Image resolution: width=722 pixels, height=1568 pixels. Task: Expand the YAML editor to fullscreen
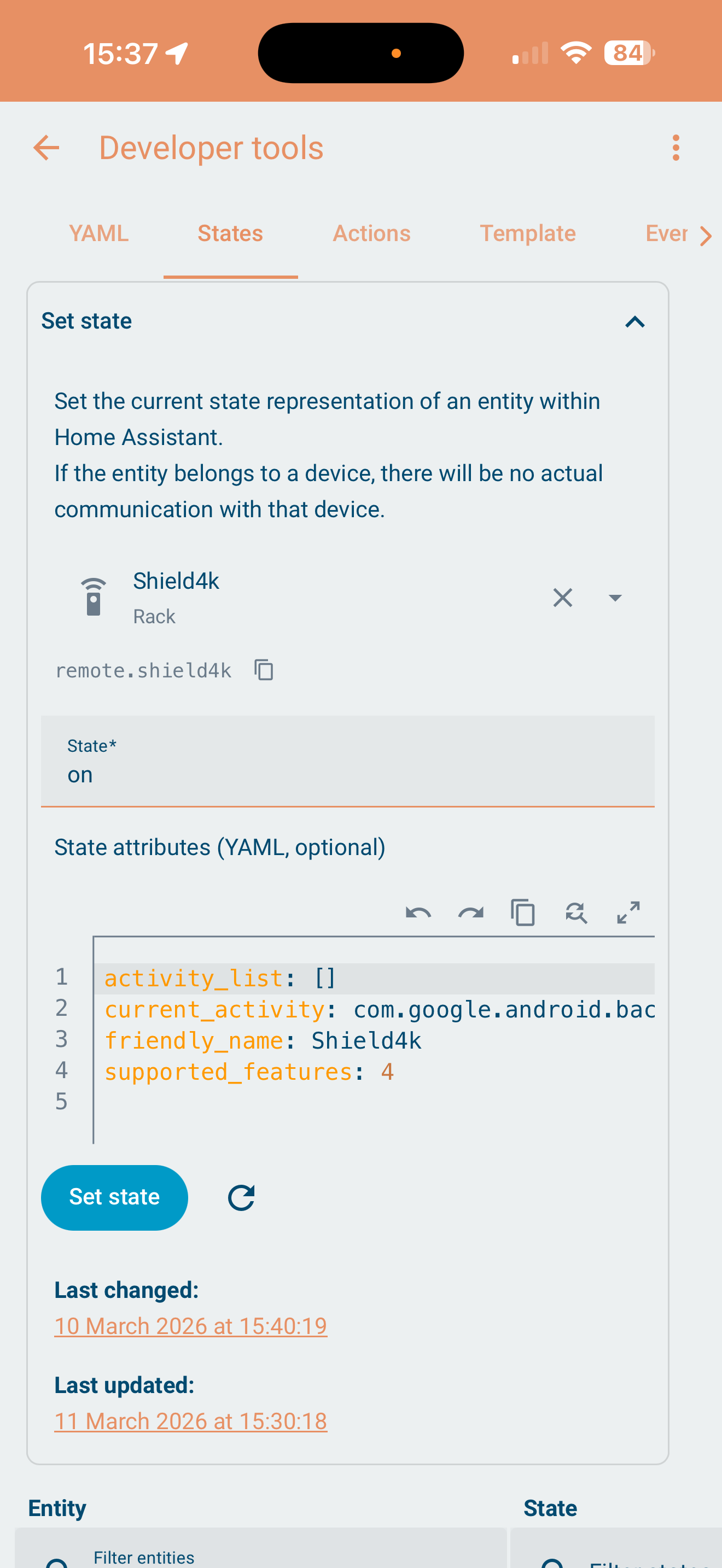(x=628, y=913)
